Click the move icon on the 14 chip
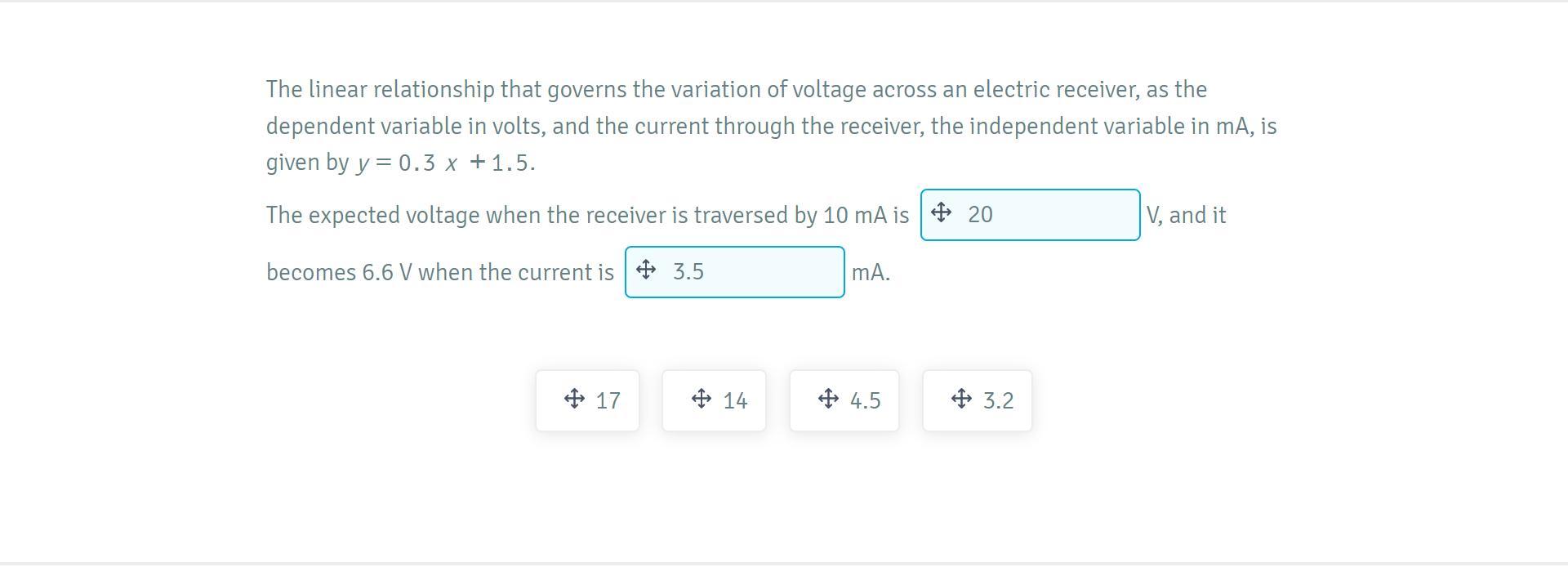 [x=702, y=400]
